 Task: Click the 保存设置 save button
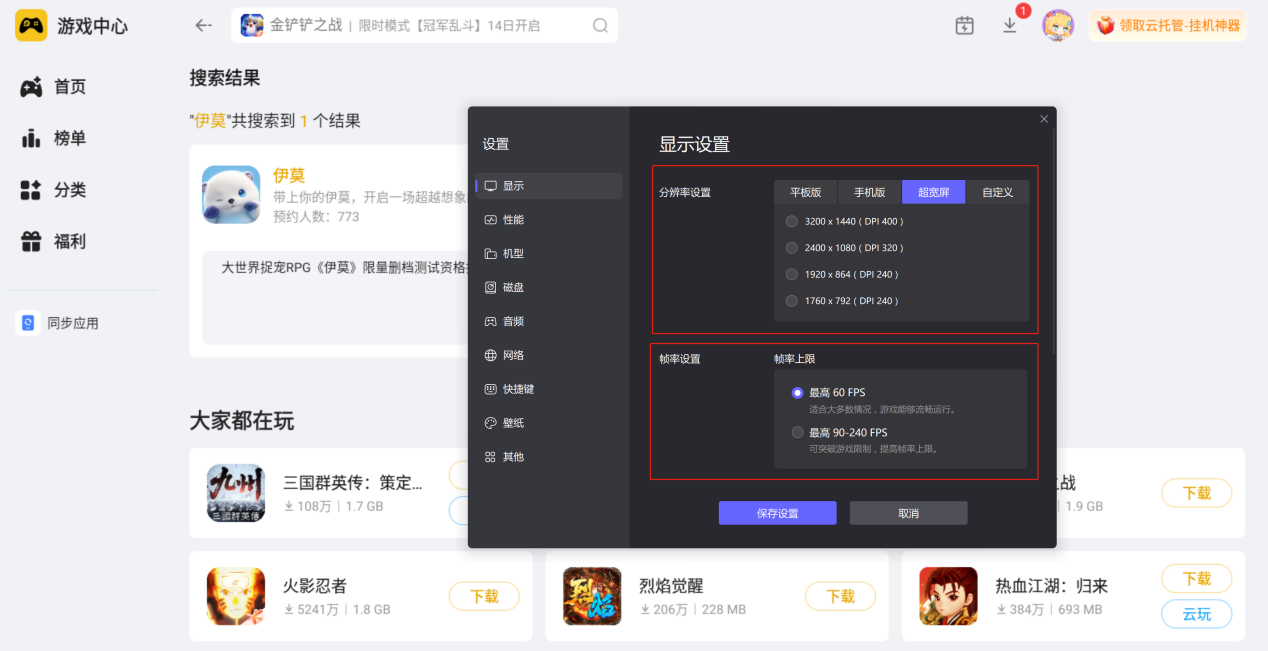777,512
